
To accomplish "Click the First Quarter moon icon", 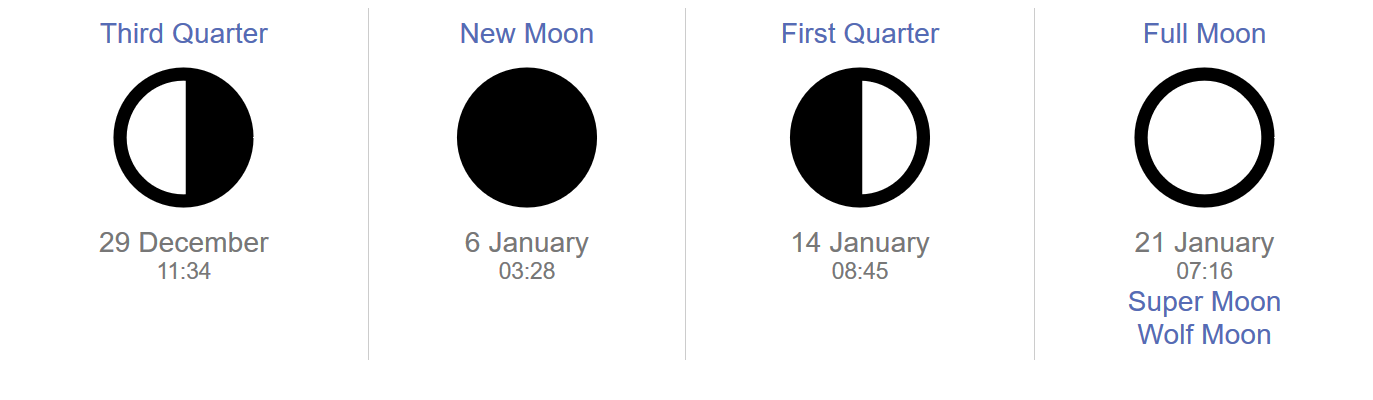I will [x=860, y=138].
